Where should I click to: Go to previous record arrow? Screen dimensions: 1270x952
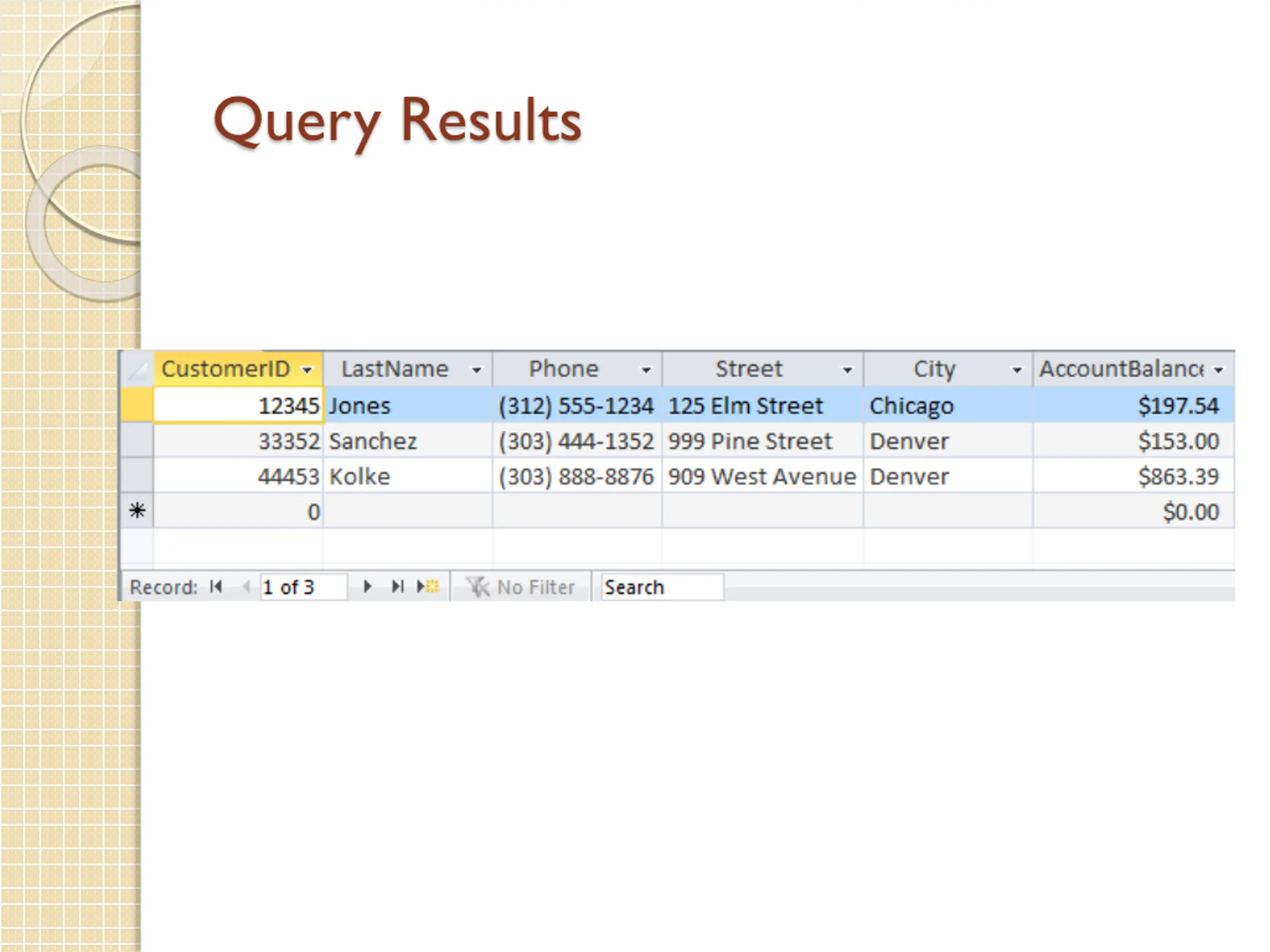(x=246, y=587)
